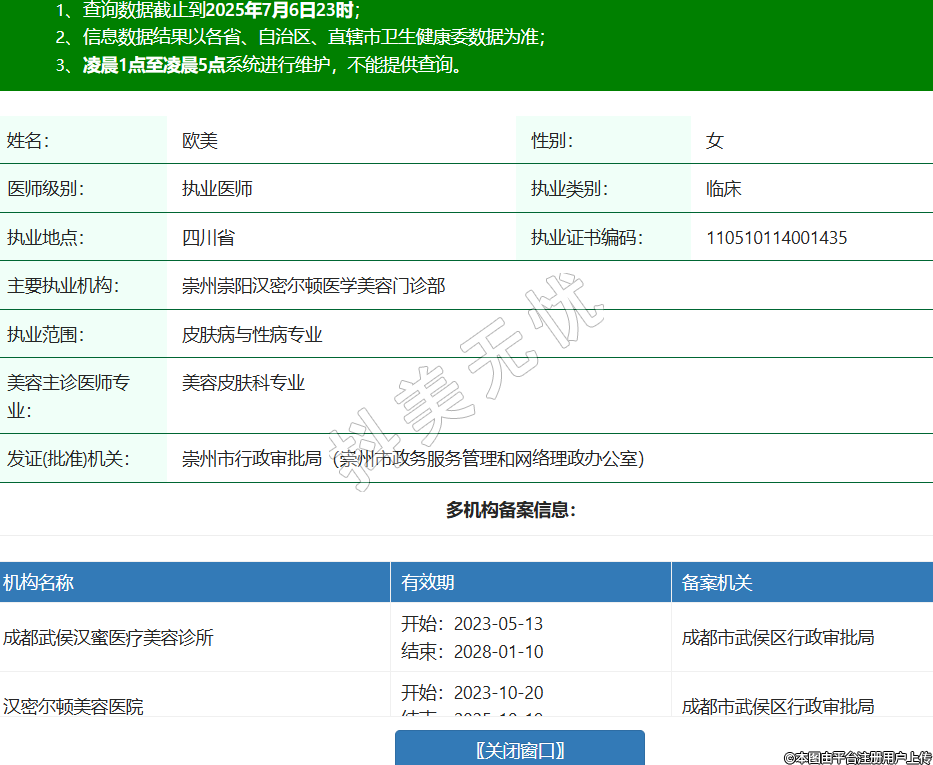Viewport: 933px width, 765px height.
Task: Click the 汉密尔顿美容医院 institution entry
Action: [x=73, y=706]
